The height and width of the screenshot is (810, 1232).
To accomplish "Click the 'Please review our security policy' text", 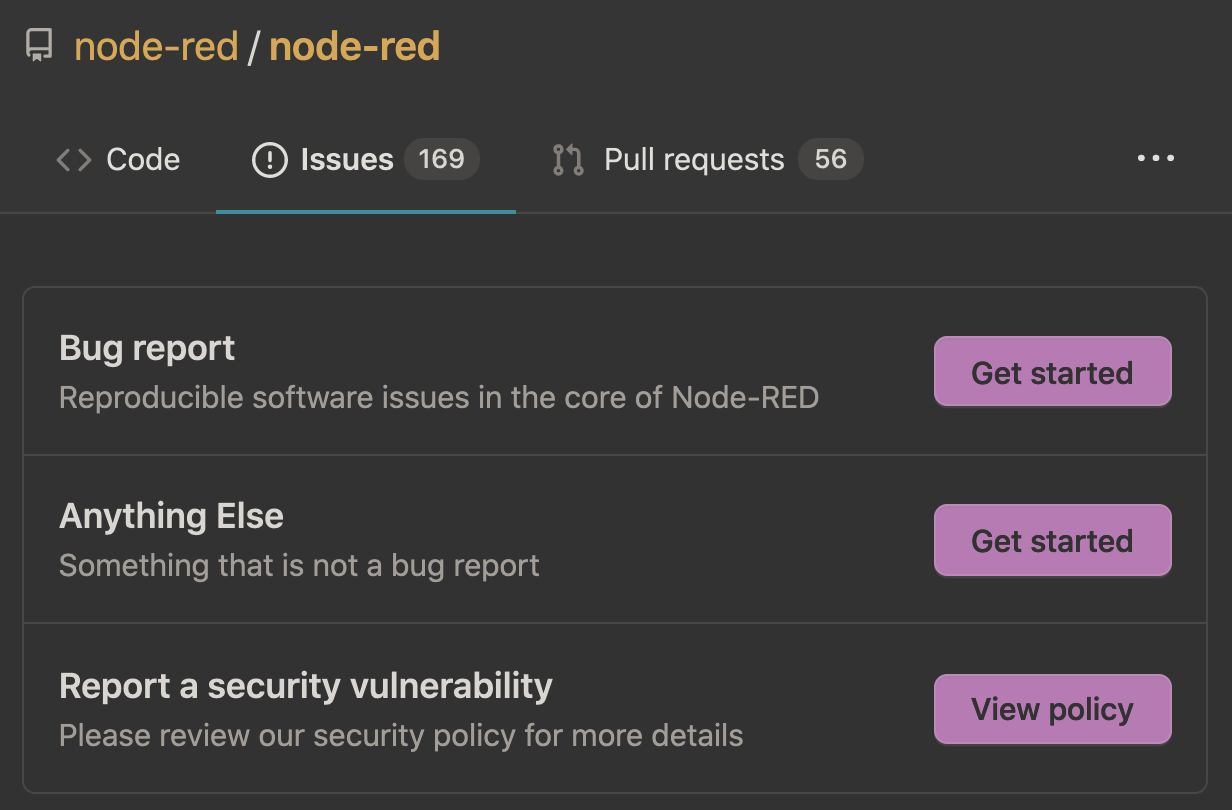I will click(401, 736).
